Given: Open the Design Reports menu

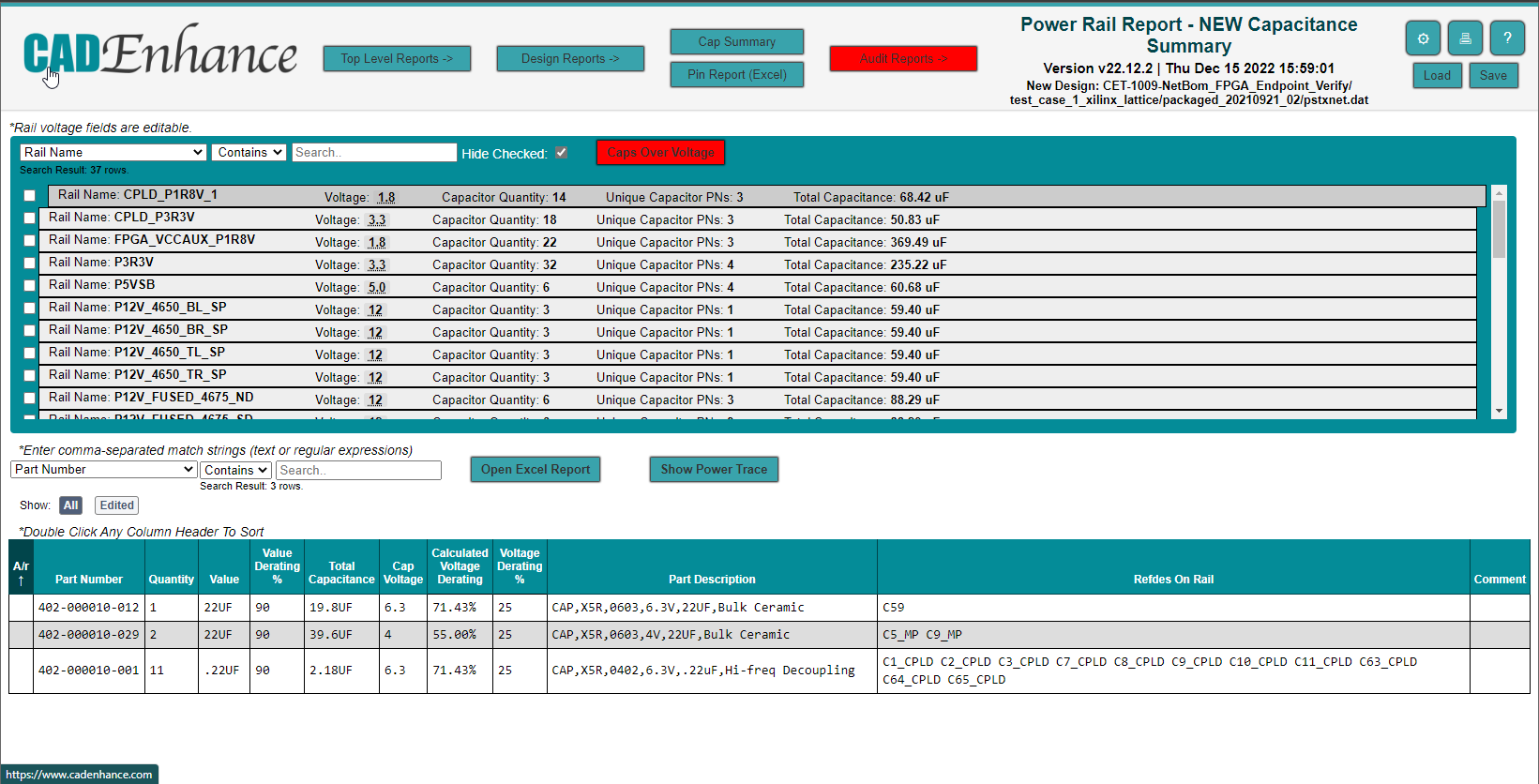Looking at the screenshot, I should point(570,58).
